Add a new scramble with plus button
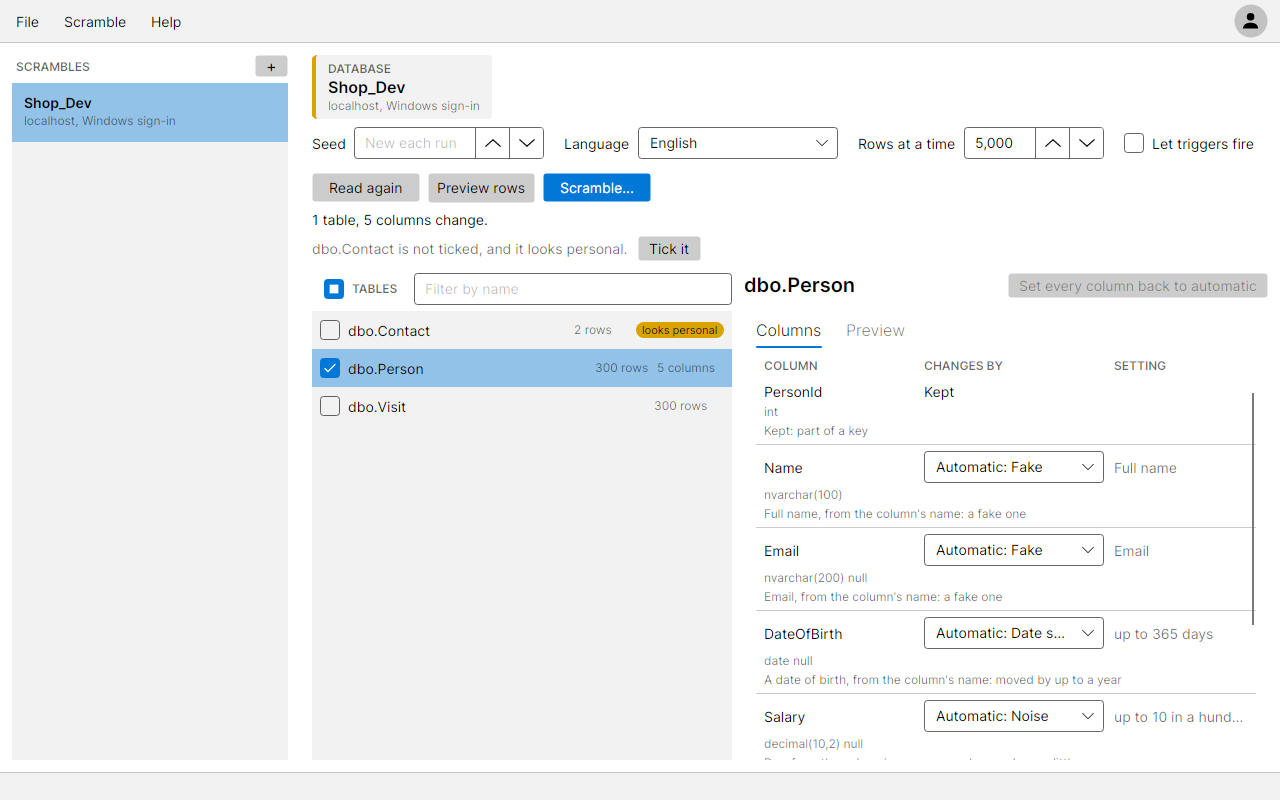 (x=271, y=67)
